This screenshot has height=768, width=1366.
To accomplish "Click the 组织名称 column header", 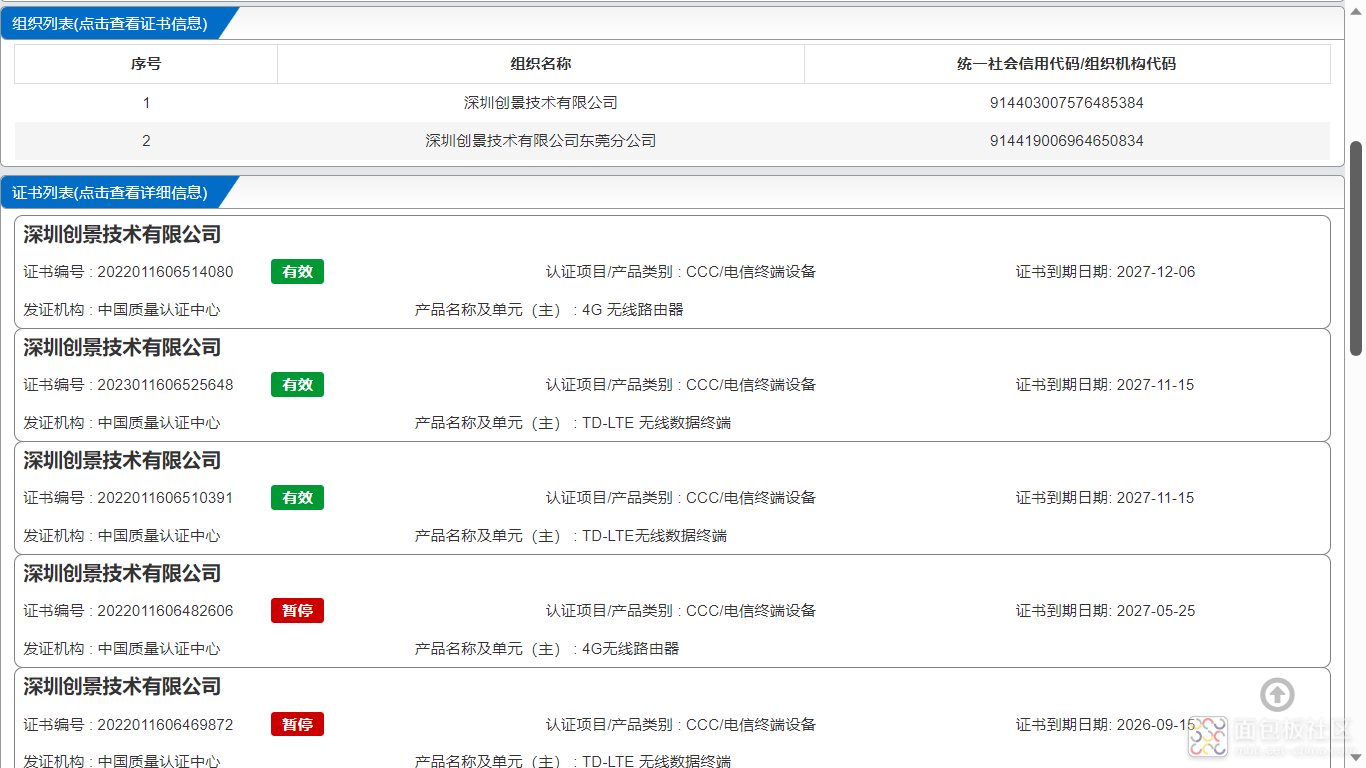I will pyautogui.click(x=541, y=64).
